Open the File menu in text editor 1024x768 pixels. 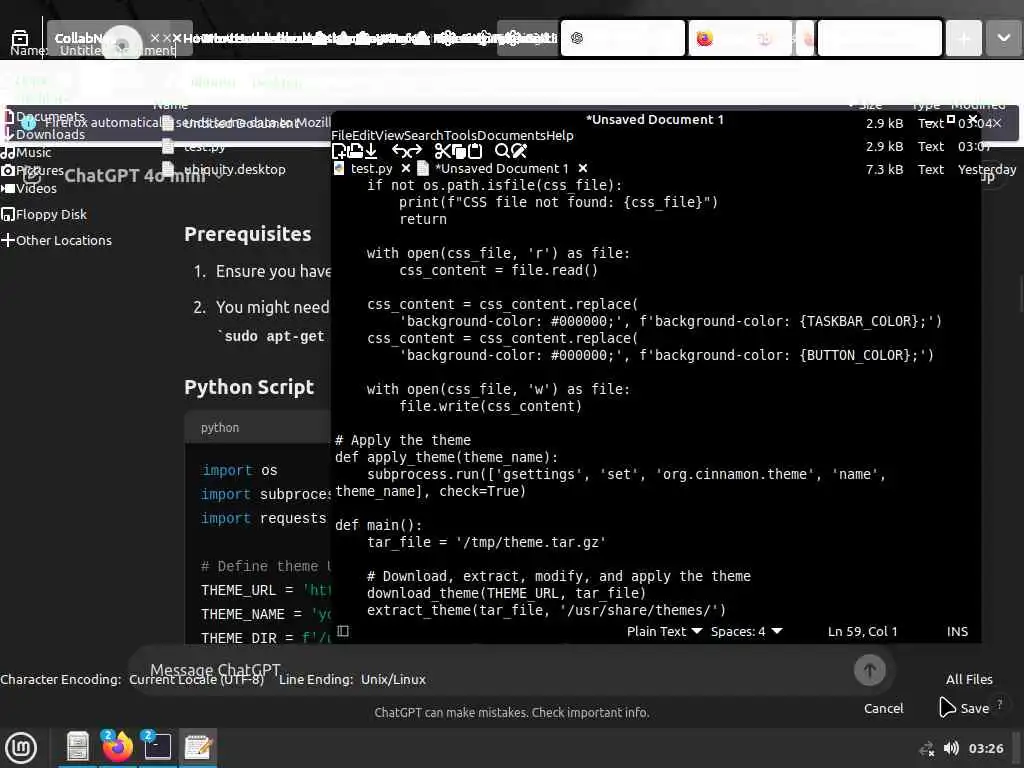pos(342,135)
